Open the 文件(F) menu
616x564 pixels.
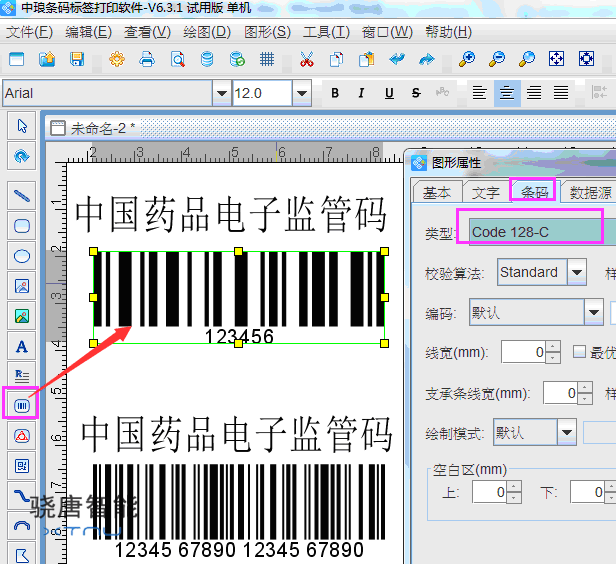[29, 32]
